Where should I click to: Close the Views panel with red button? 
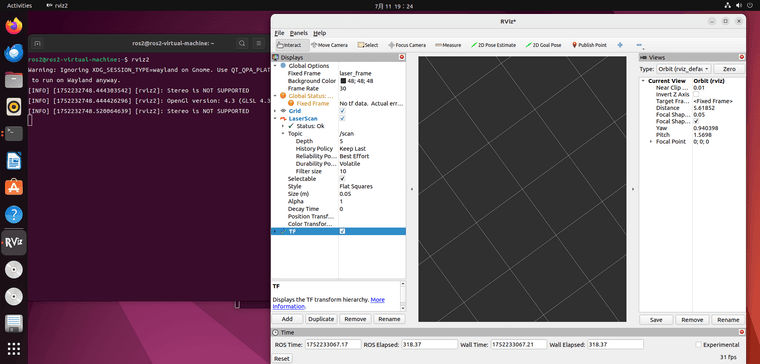742,57
